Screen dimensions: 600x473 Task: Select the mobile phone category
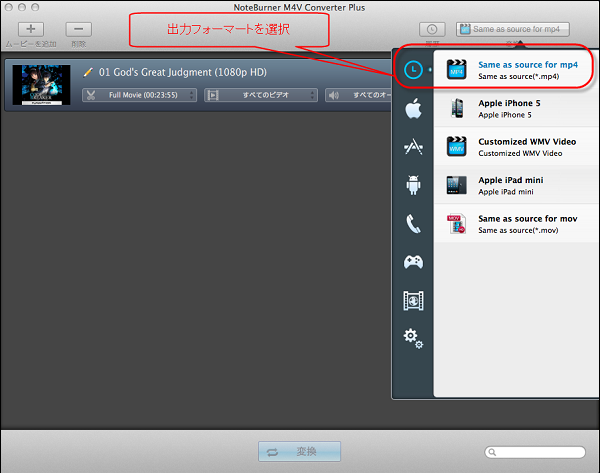[x=413, y=223]
